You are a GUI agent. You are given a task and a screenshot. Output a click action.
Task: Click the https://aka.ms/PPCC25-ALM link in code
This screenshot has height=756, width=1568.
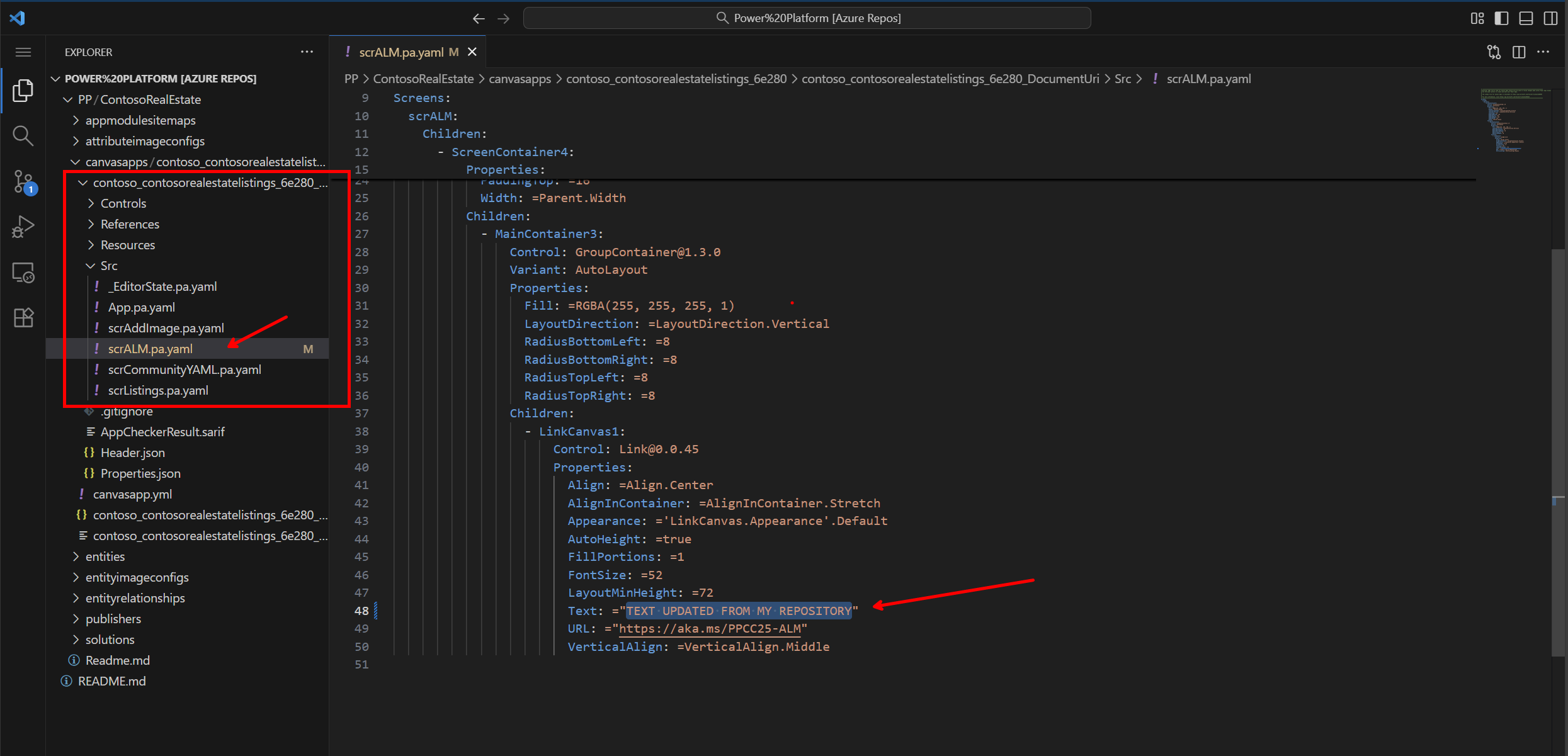(711, 628)
